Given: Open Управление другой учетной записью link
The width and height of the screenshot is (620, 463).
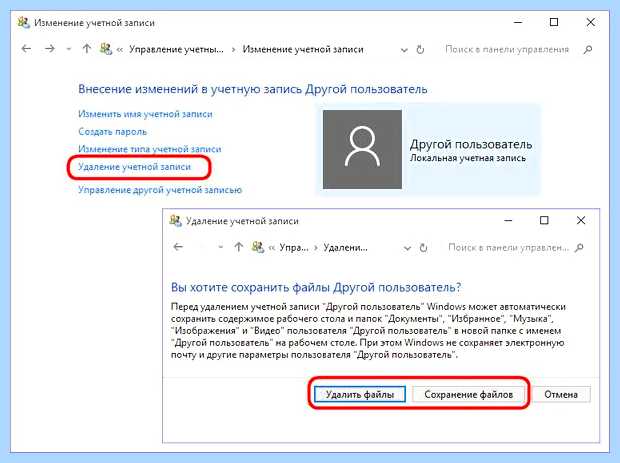Looking at the screenshot, I should (160, 190).
